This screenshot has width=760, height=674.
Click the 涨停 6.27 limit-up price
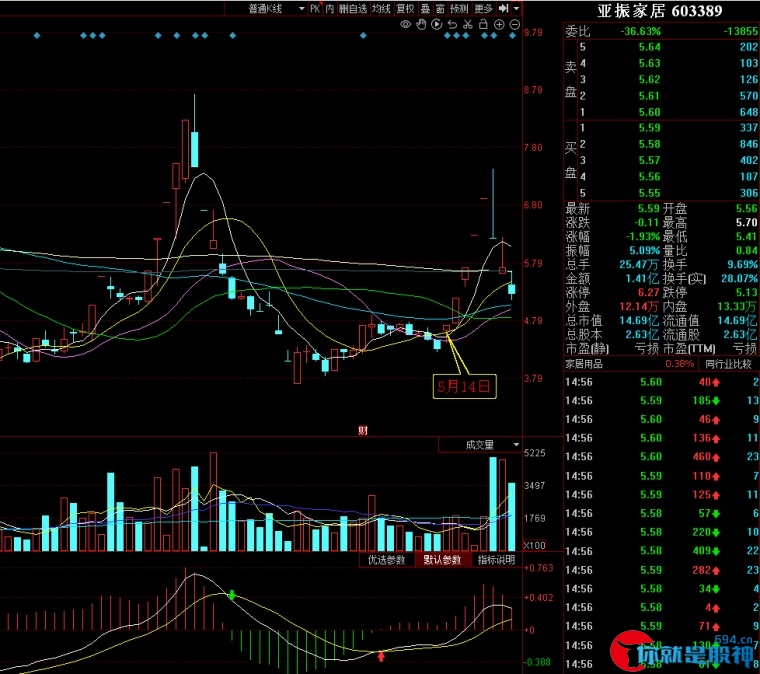[648, 293]
